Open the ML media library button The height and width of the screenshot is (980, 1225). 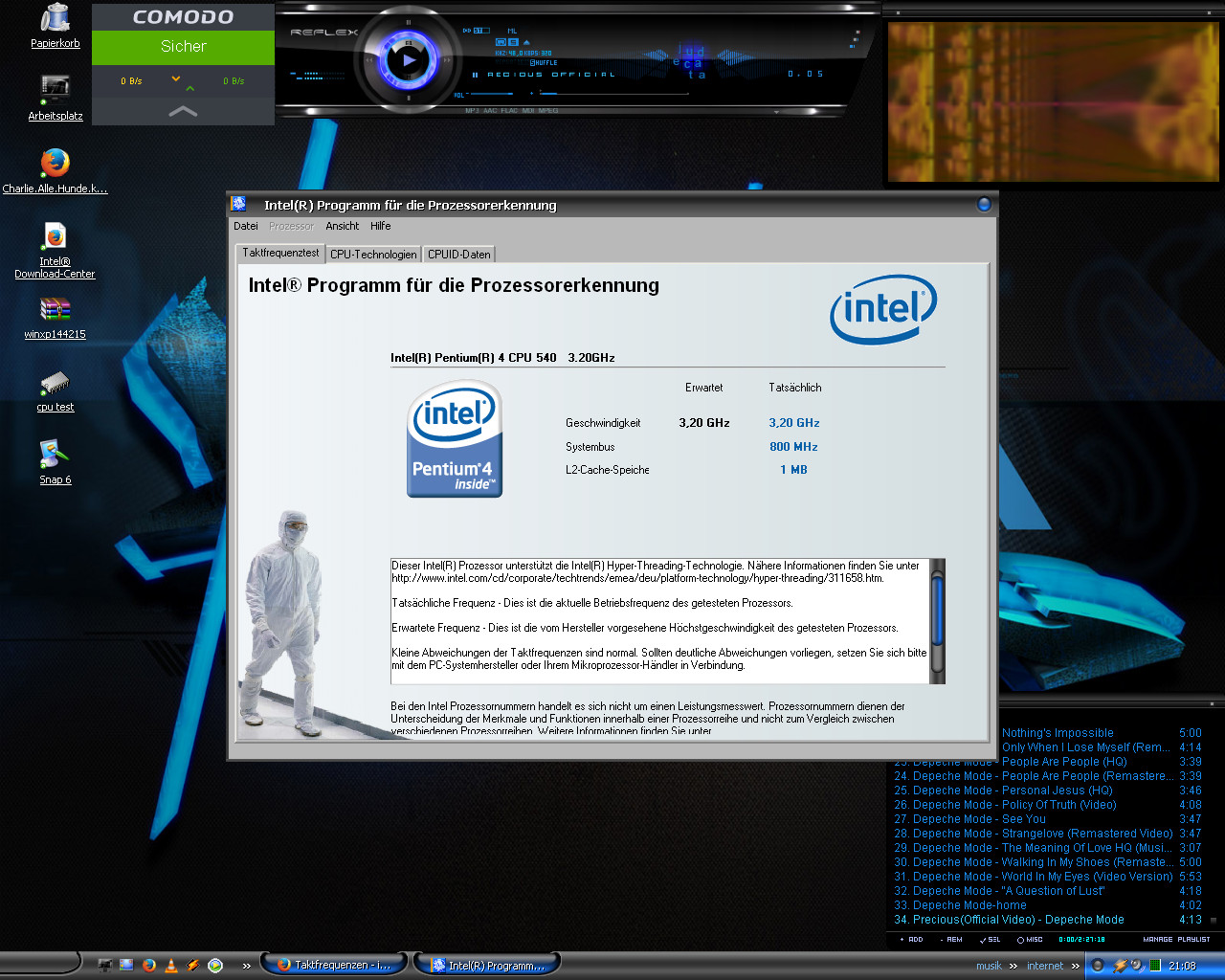pos(512,31)
